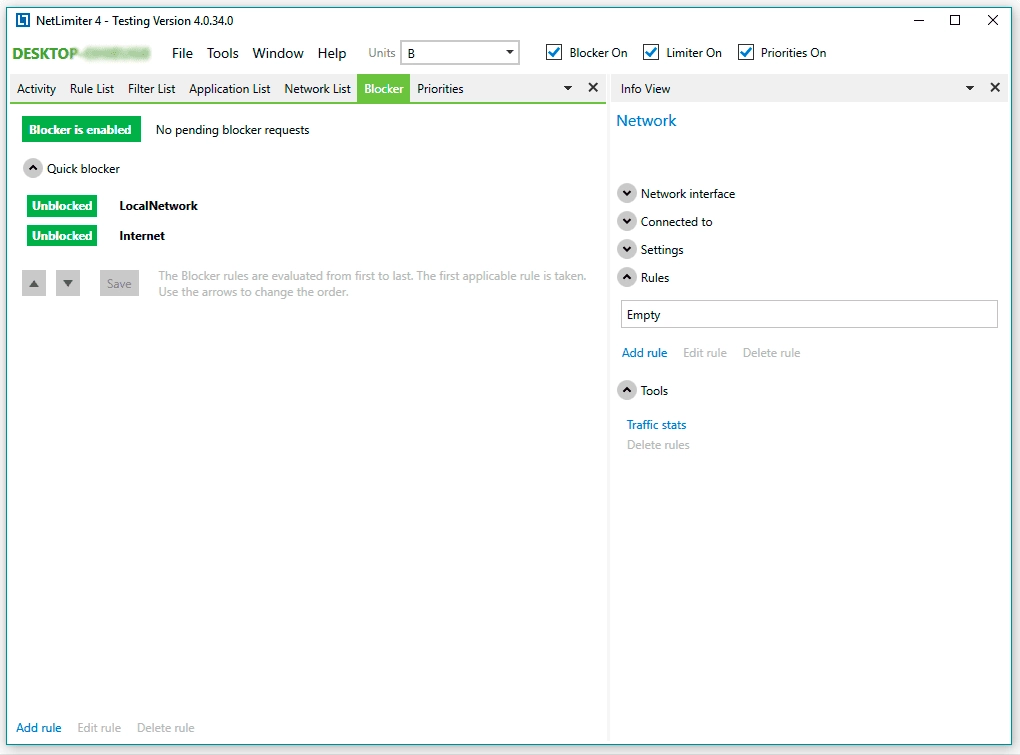Toggle LocalNetwork Unblocked state
This screenshot has width=1020, height=755.
(62, 205)
